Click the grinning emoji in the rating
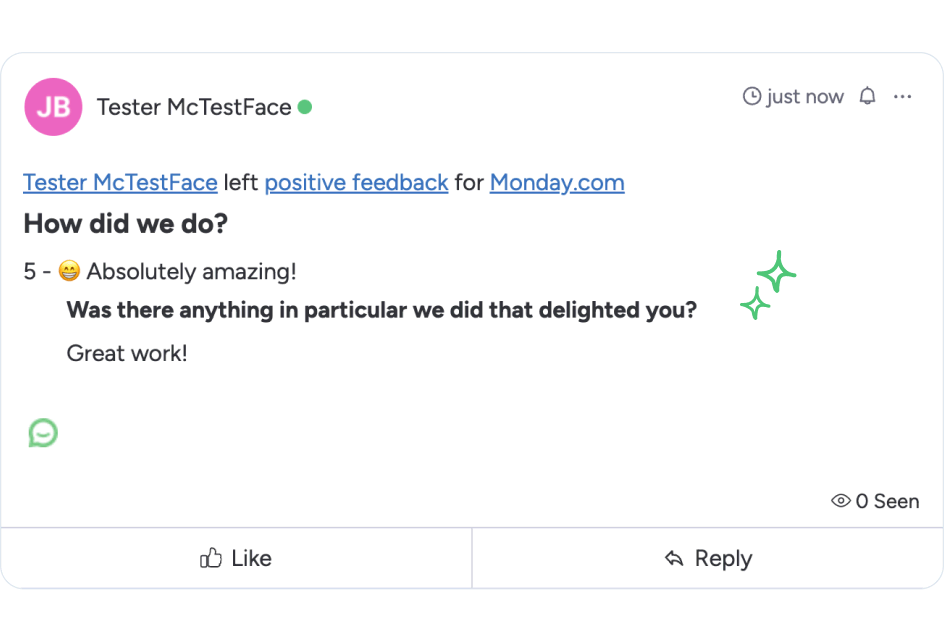Screen dimensions: 944x643 pos(69,271)
